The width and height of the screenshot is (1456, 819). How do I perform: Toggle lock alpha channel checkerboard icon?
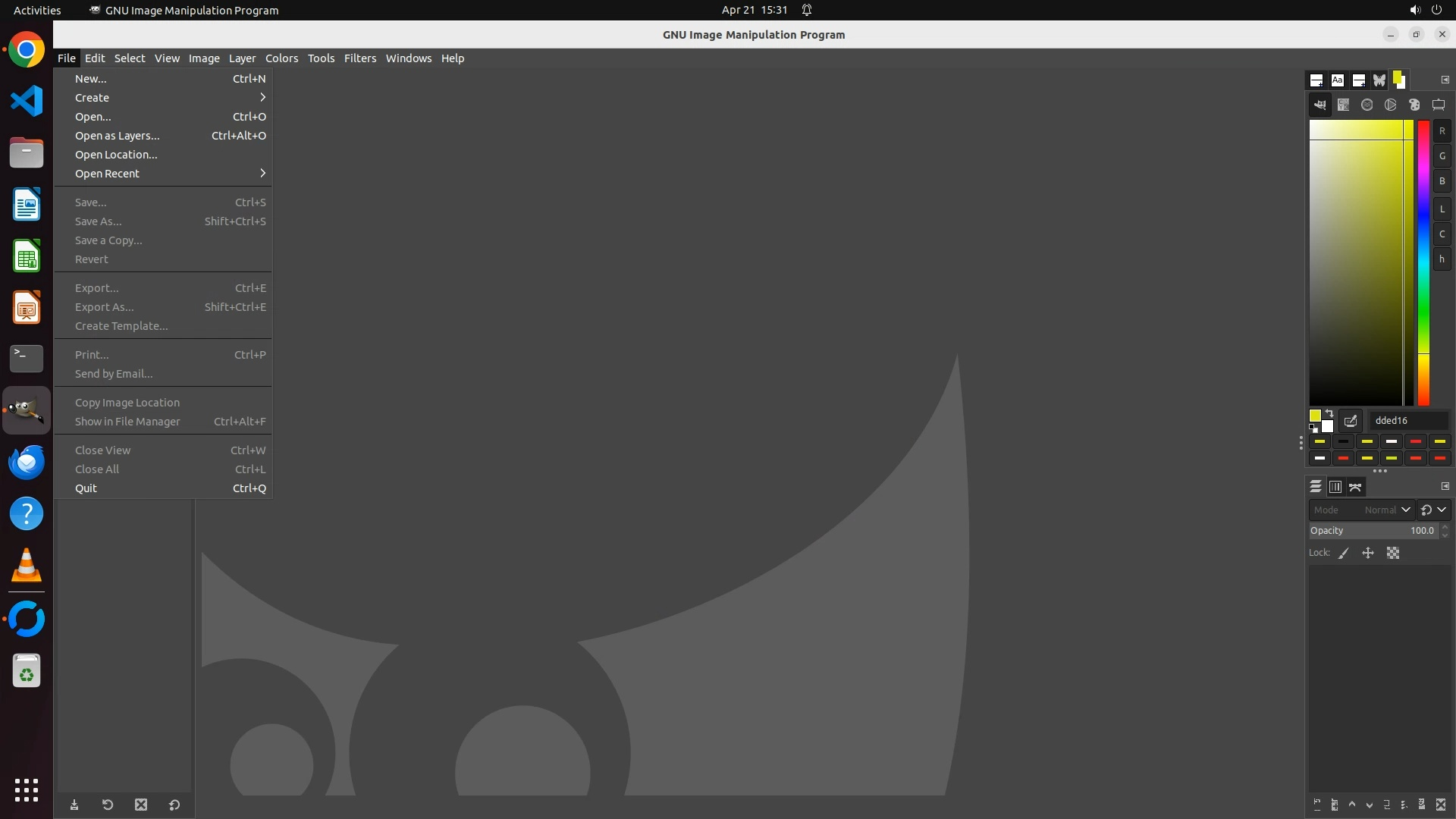[x=1393, y=554]
